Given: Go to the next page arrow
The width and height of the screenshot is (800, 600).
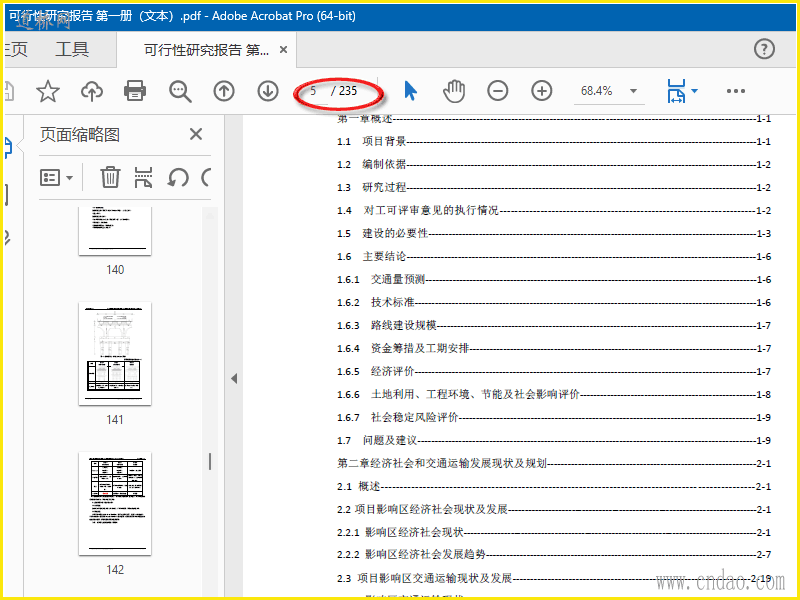Looking at the screenshot, I should [268, 91].
